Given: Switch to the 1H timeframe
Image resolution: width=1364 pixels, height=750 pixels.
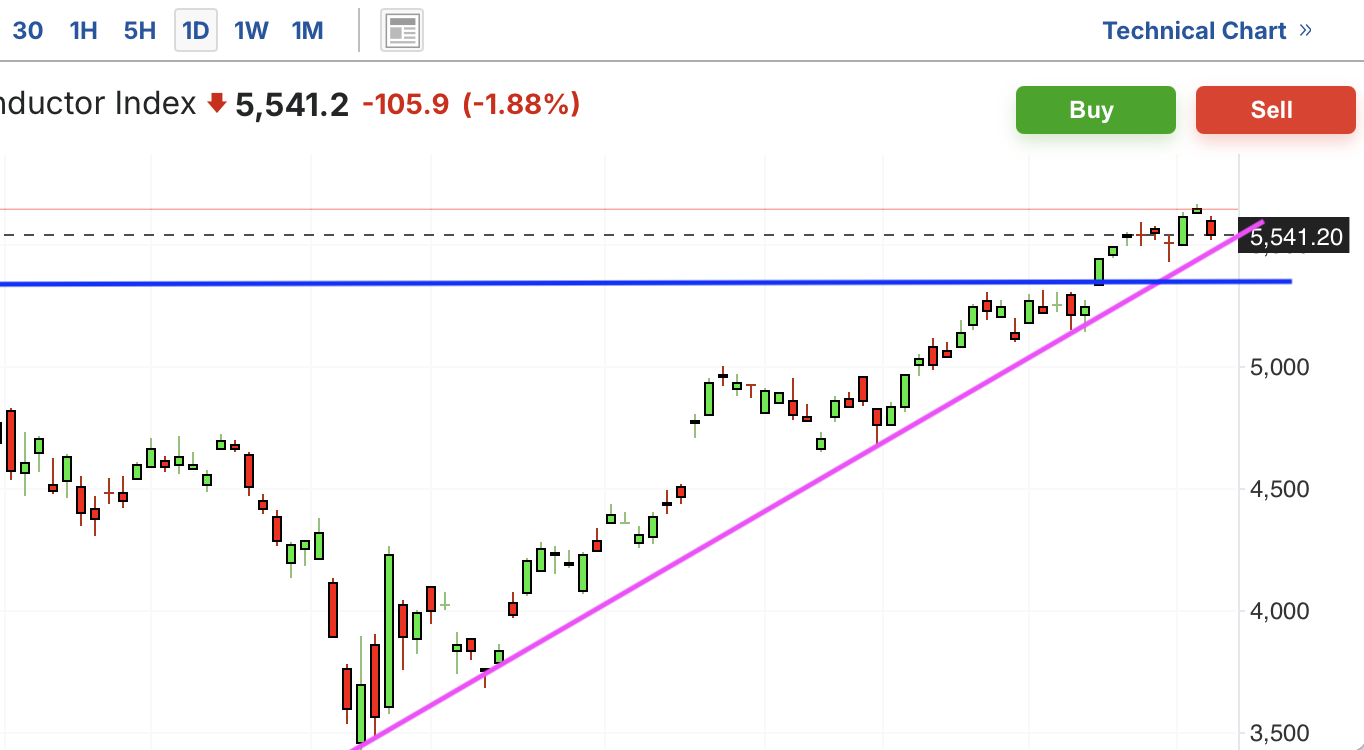Looking at the screenshot, I should [x=83, y=31].
